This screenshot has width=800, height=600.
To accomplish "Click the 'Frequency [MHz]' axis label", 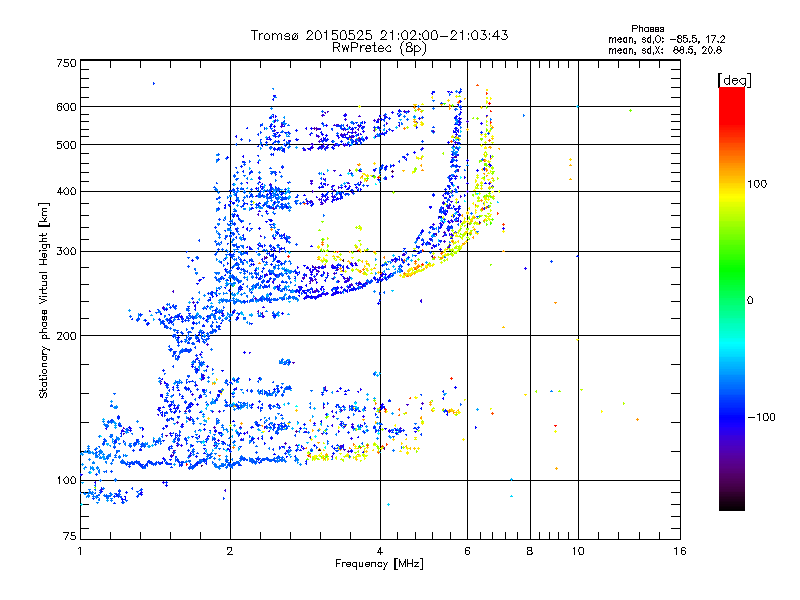I will pos(379,564).
